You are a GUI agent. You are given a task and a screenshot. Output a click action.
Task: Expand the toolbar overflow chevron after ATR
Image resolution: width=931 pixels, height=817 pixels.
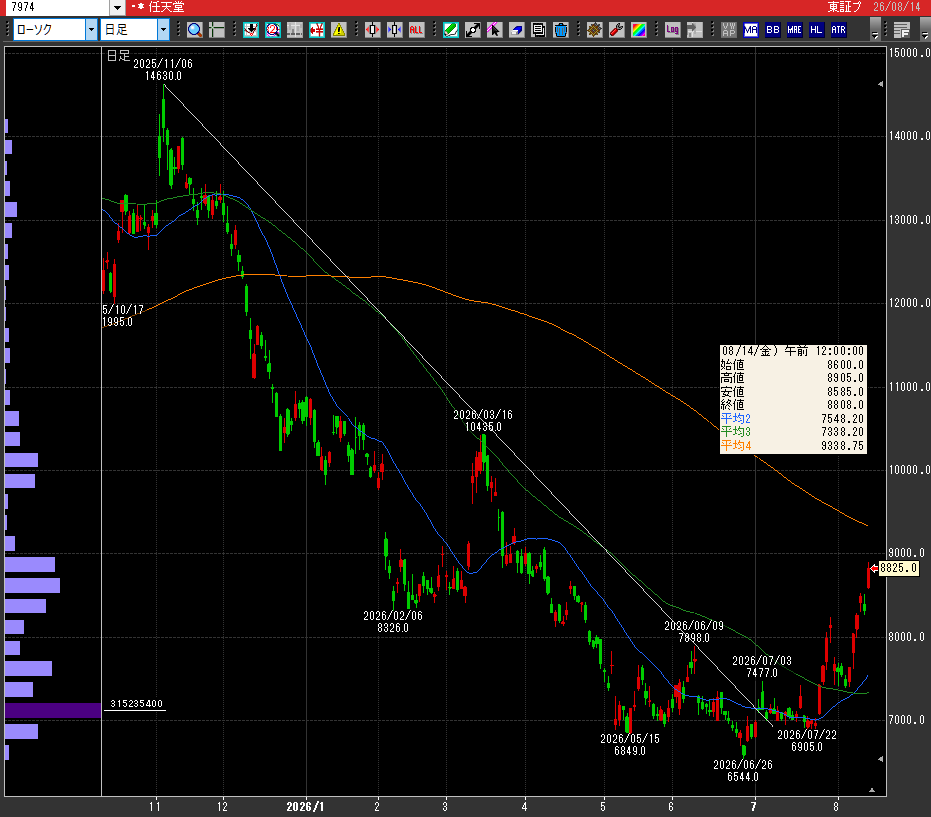coord(875,30)
